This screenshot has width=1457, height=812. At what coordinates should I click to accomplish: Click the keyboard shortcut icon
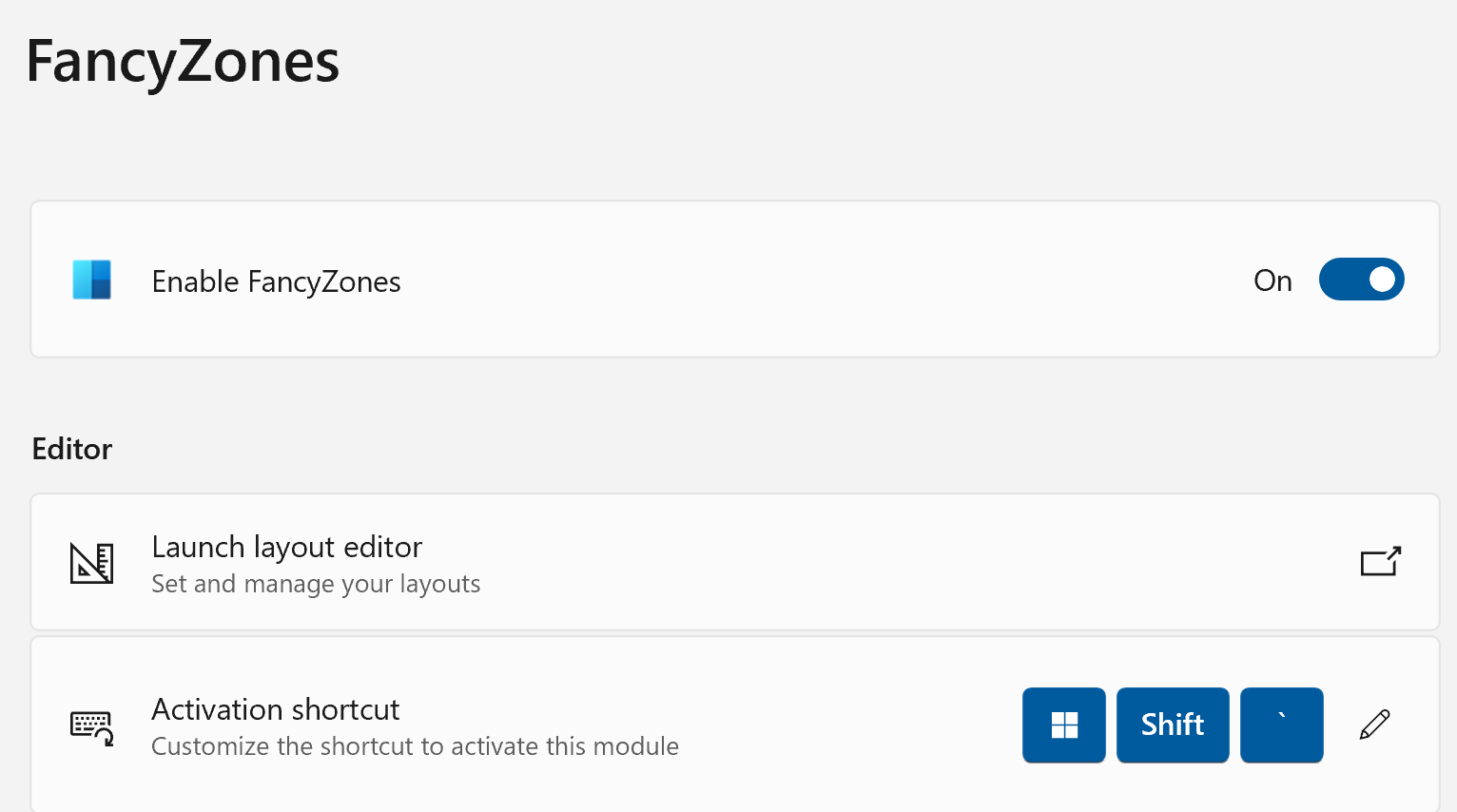pyautogui.click(x=92, y=727)
